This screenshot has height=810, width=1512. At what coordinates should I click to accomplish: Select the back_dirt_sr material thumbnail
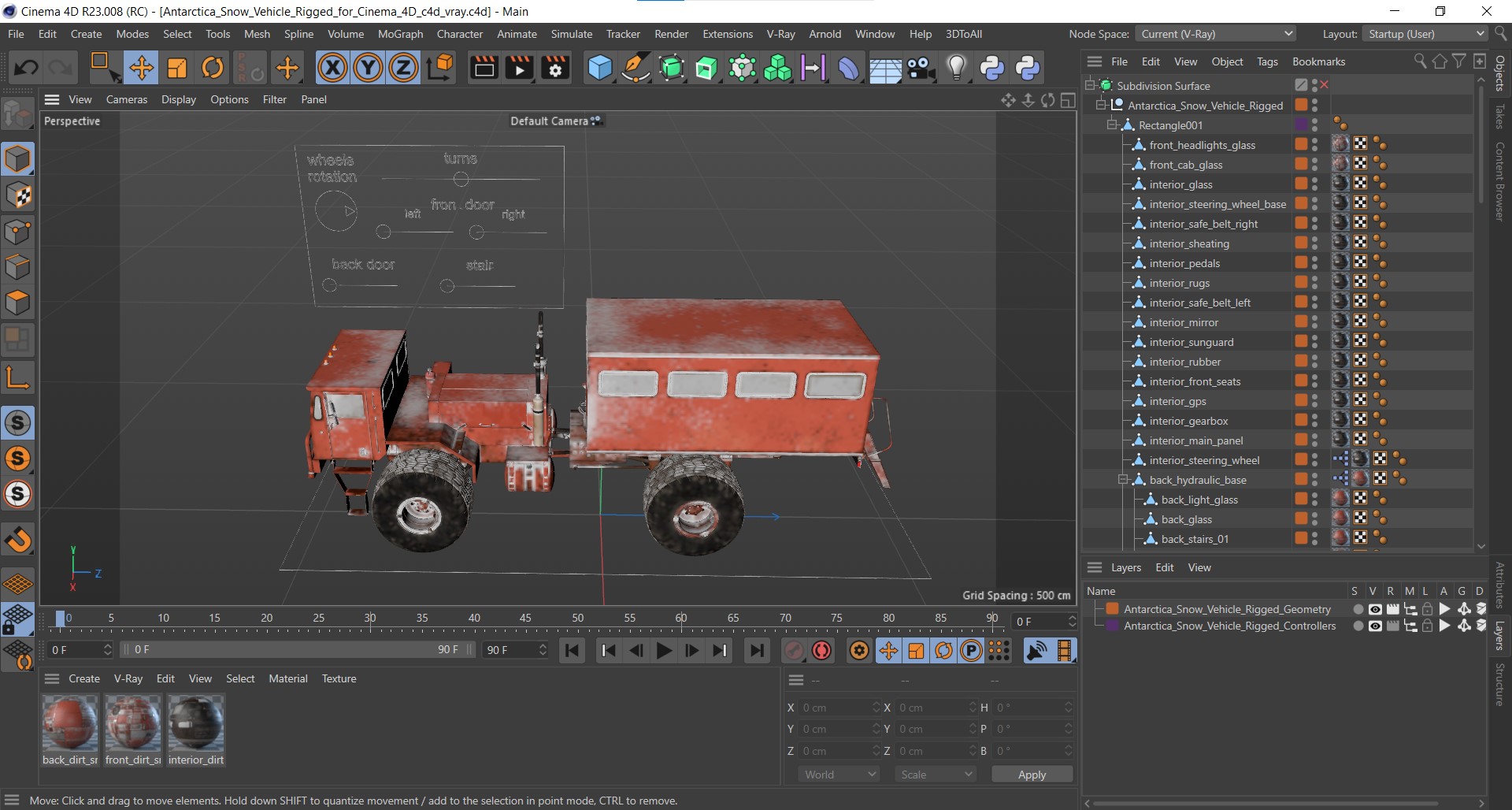(70, 723)
